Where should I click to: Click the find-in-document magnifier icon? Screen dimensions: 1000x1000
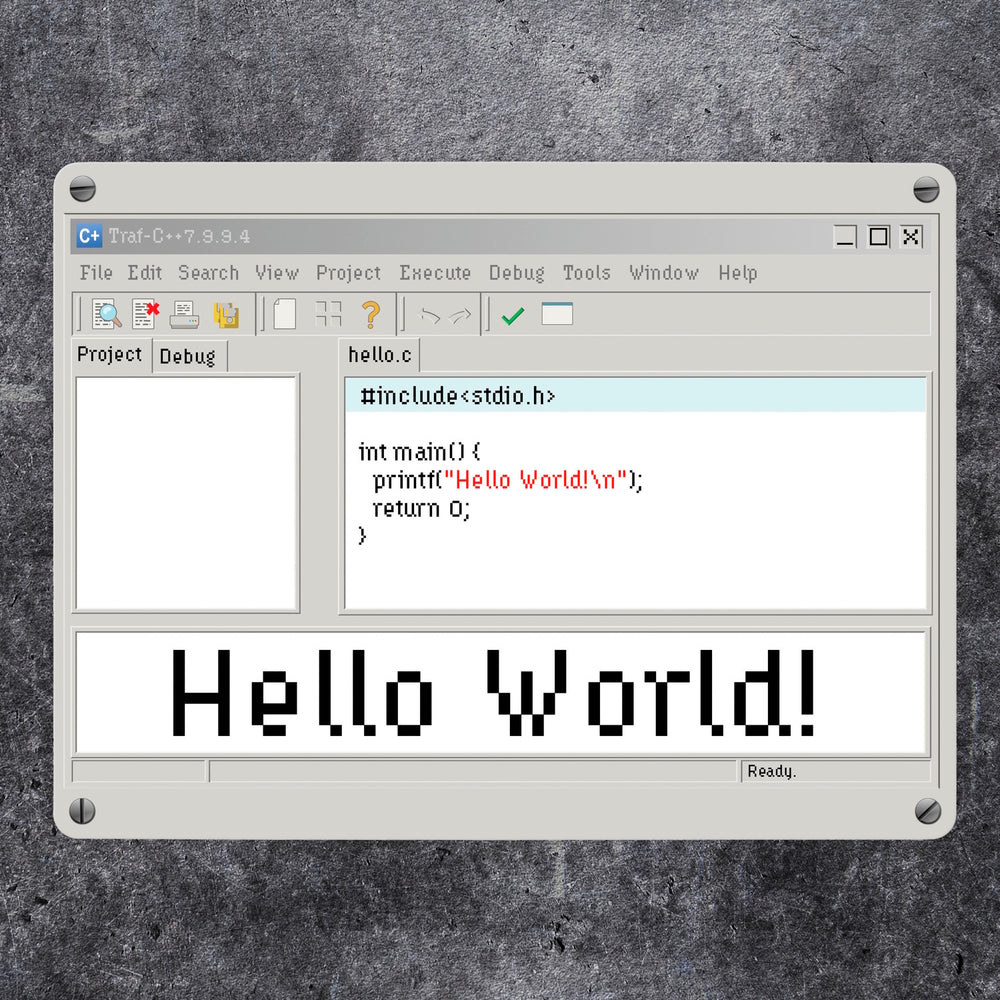point(107,314)
